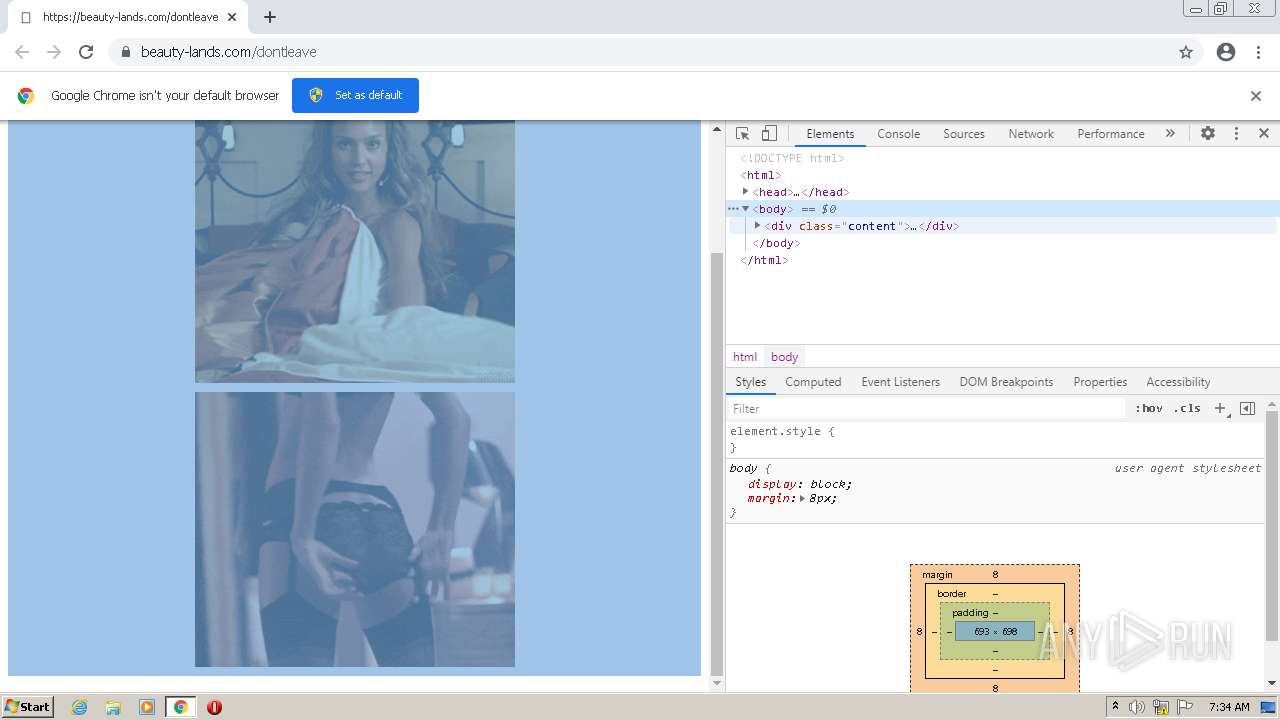Go forward in browser history
This screenshot has width=1280, height=720.
pos(54,52)
